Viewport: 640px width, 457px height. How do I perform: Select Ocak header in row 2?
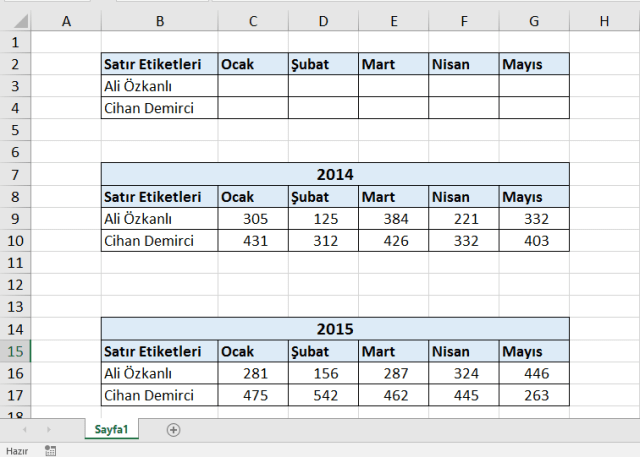click(x=253, y=64)
